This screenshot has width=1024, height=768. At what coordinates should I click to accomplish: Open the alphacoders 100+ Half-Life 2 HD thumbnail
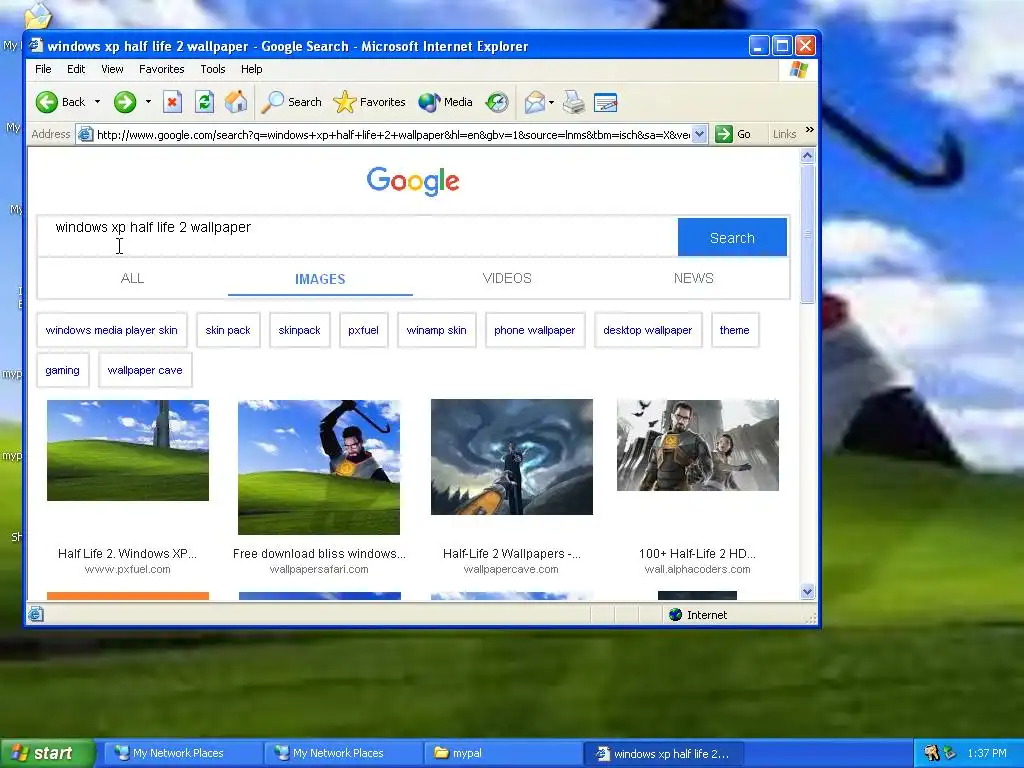(697, 445)
